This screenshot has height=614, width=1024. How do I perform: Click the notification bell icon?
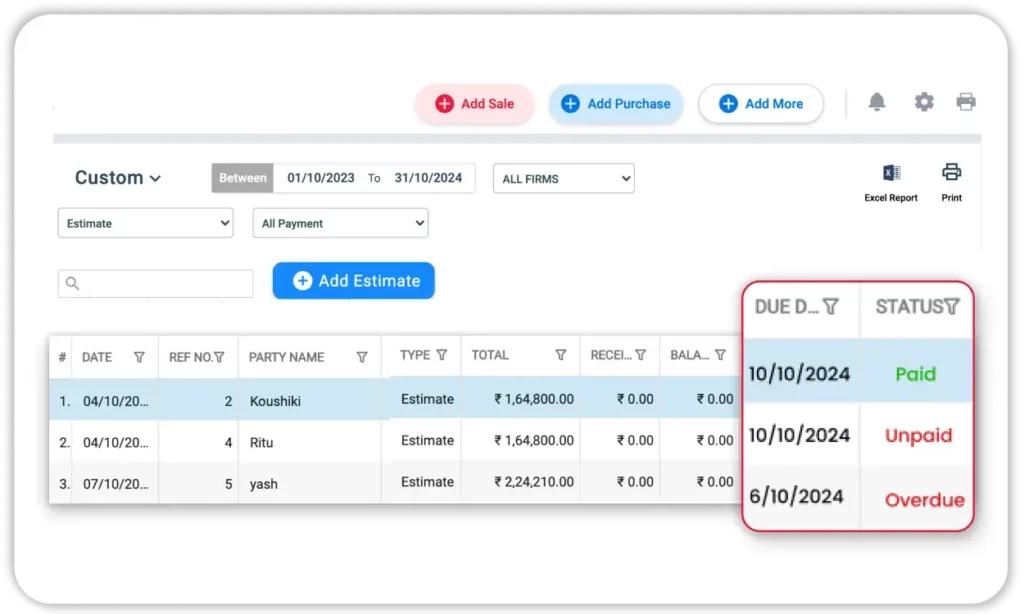coord(877,102)
